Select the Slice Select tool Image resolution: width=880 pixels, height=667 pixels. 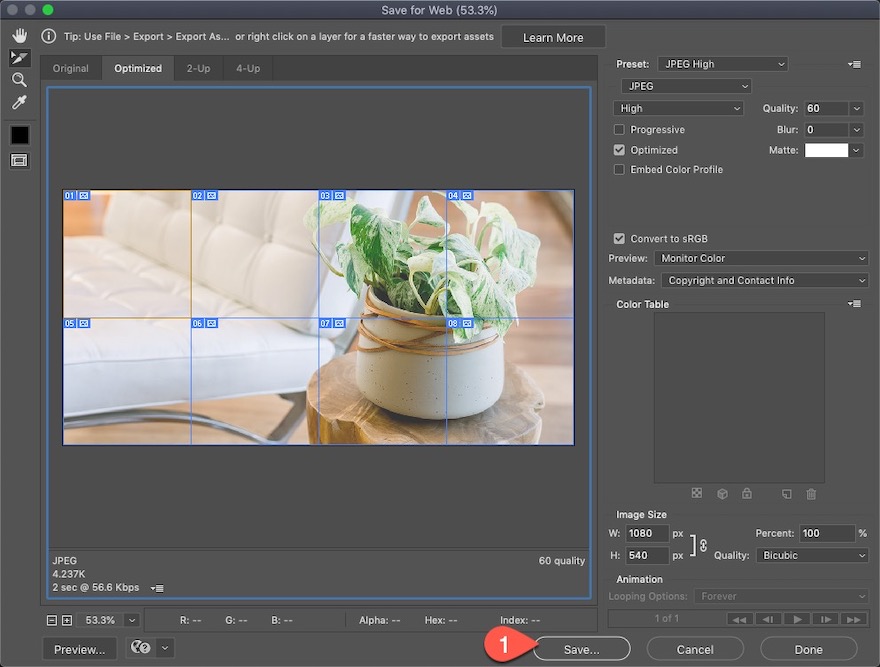(x=19, y=58)
